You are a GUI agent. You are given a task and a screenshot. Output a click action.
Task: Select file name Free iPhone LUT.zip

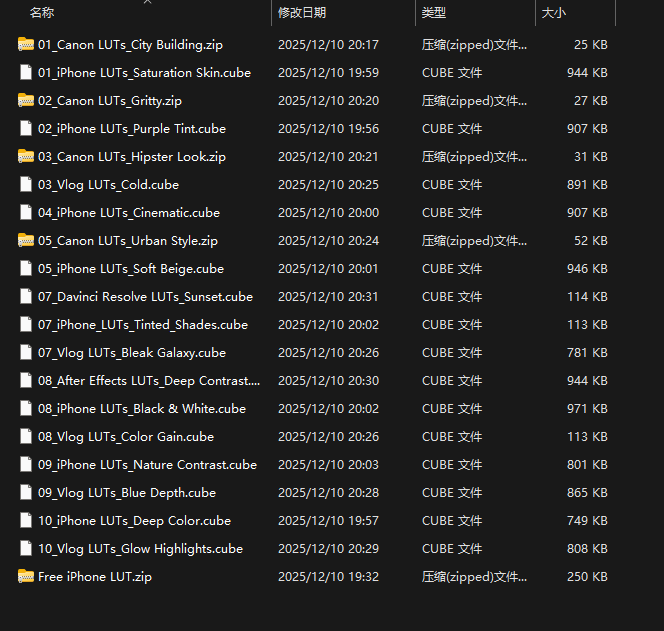pos(95,577)
